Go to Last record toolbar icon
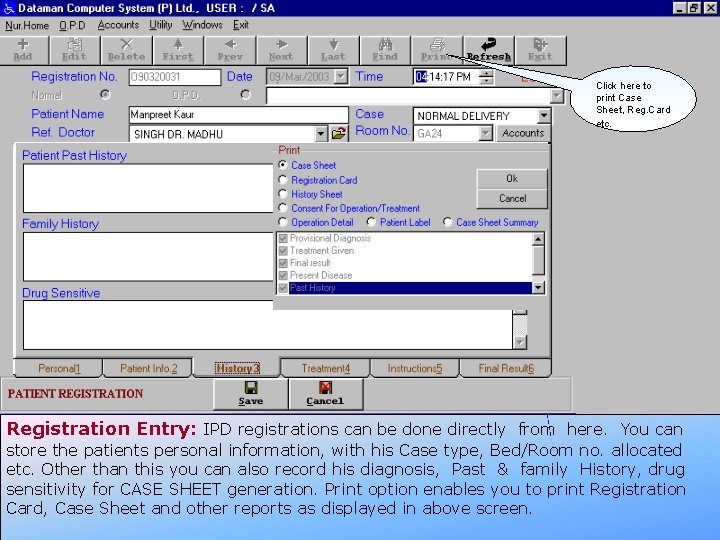Image resolution: width=720 pixels, height=540 pixels. [x=333, y=50]
